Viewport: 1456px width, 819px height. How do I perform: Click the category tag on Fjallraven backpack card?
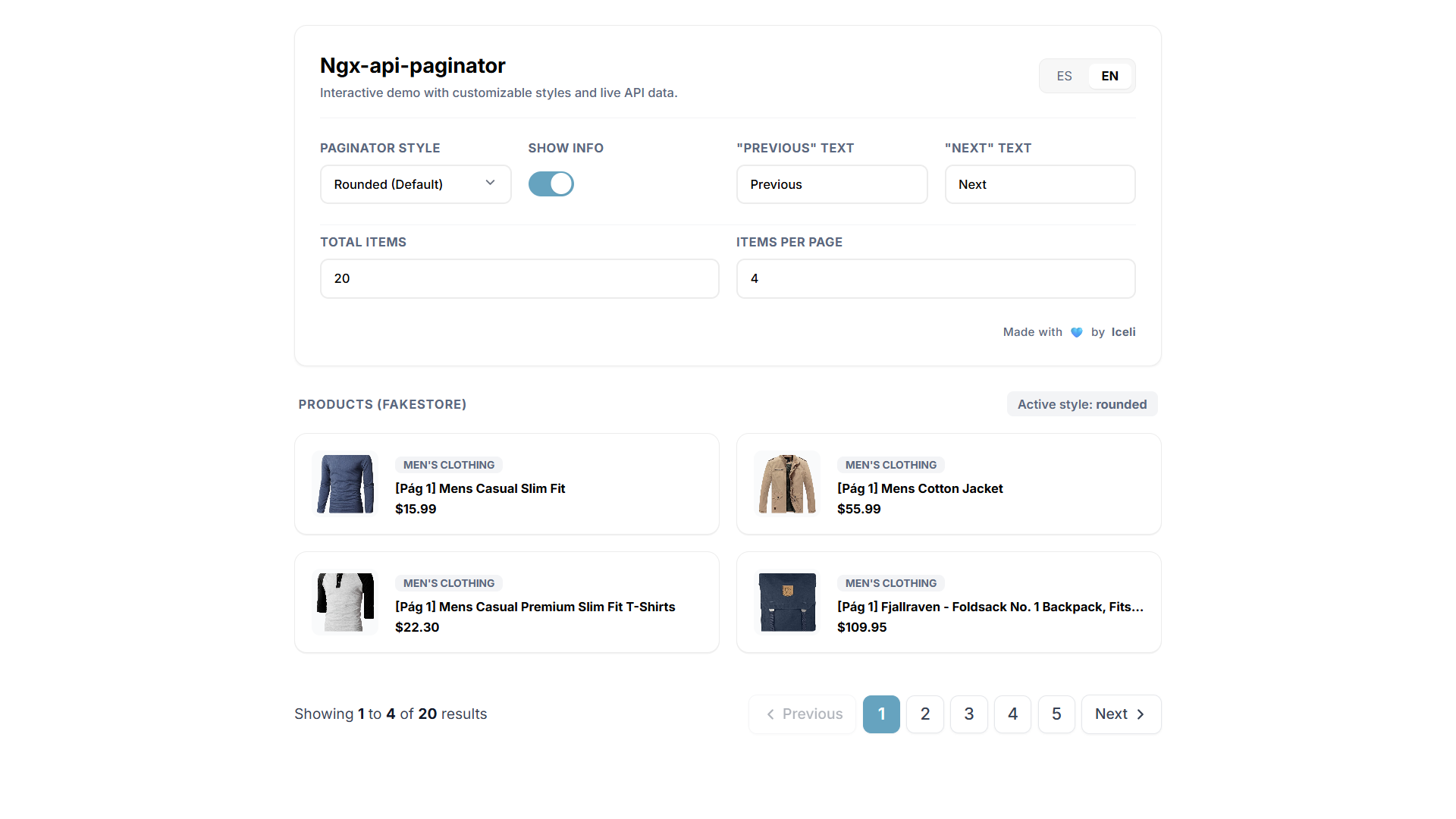click(x=891, y=583)
